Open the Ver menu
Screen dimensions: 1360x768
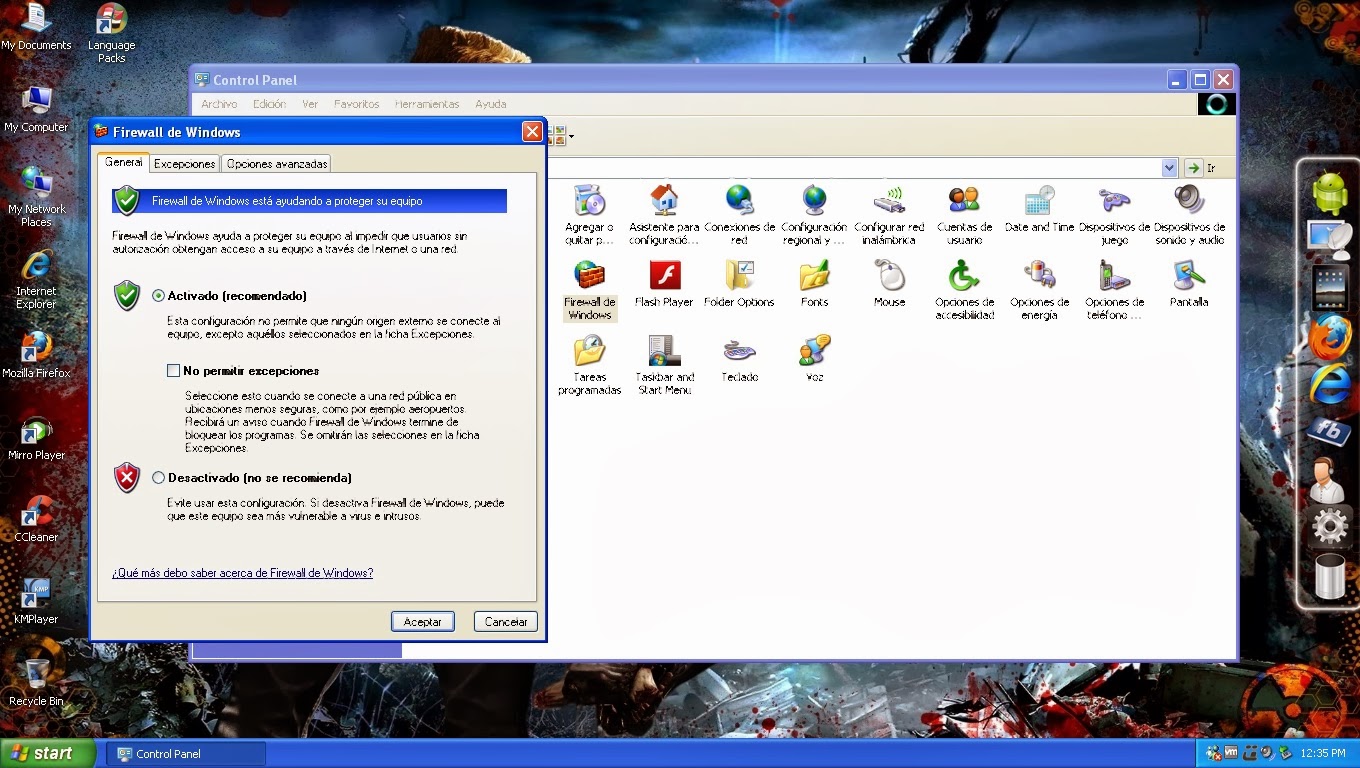click(310, 104)
